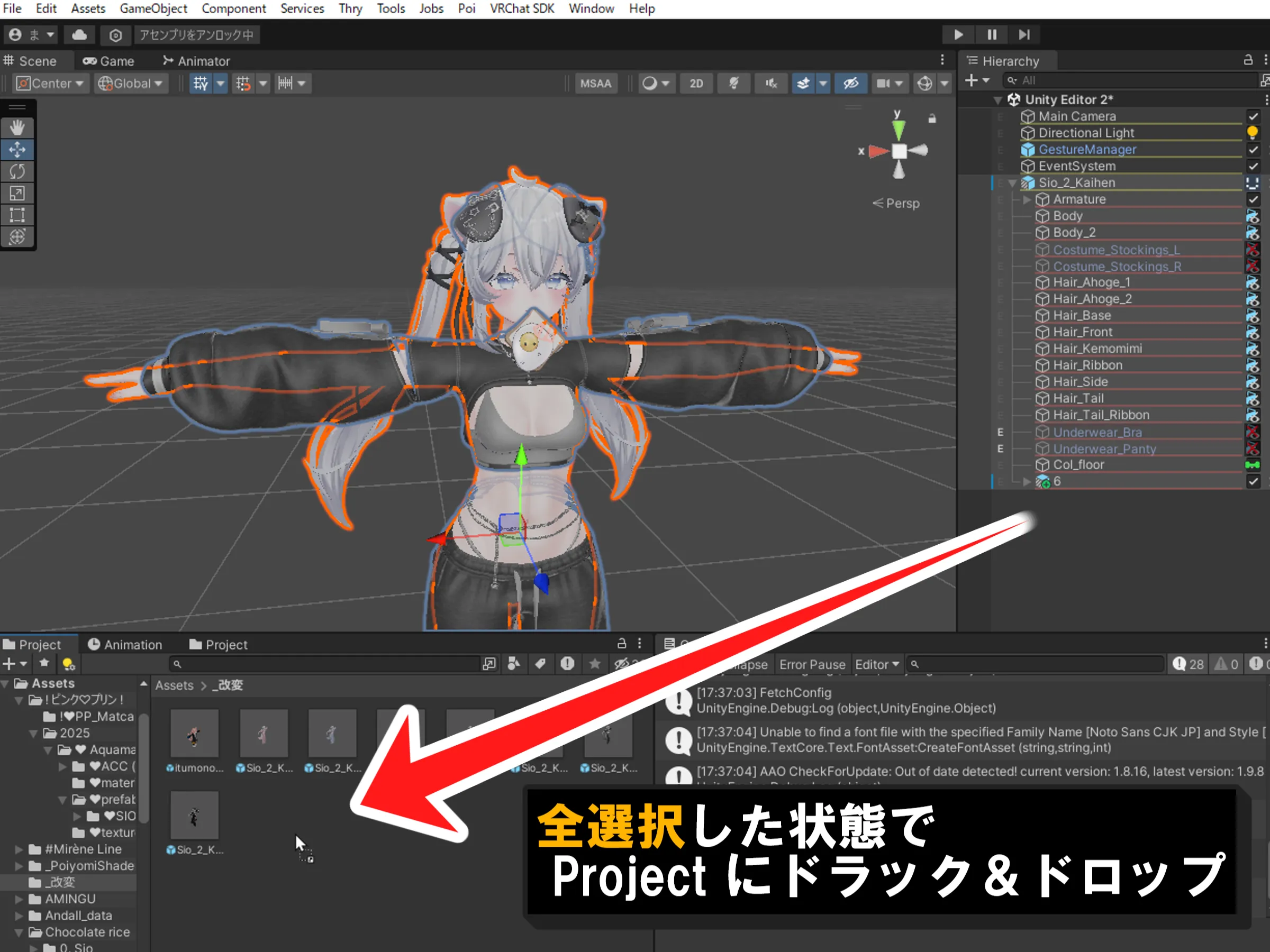Lock the Hierarchy panel

[x=1248, y=60]
